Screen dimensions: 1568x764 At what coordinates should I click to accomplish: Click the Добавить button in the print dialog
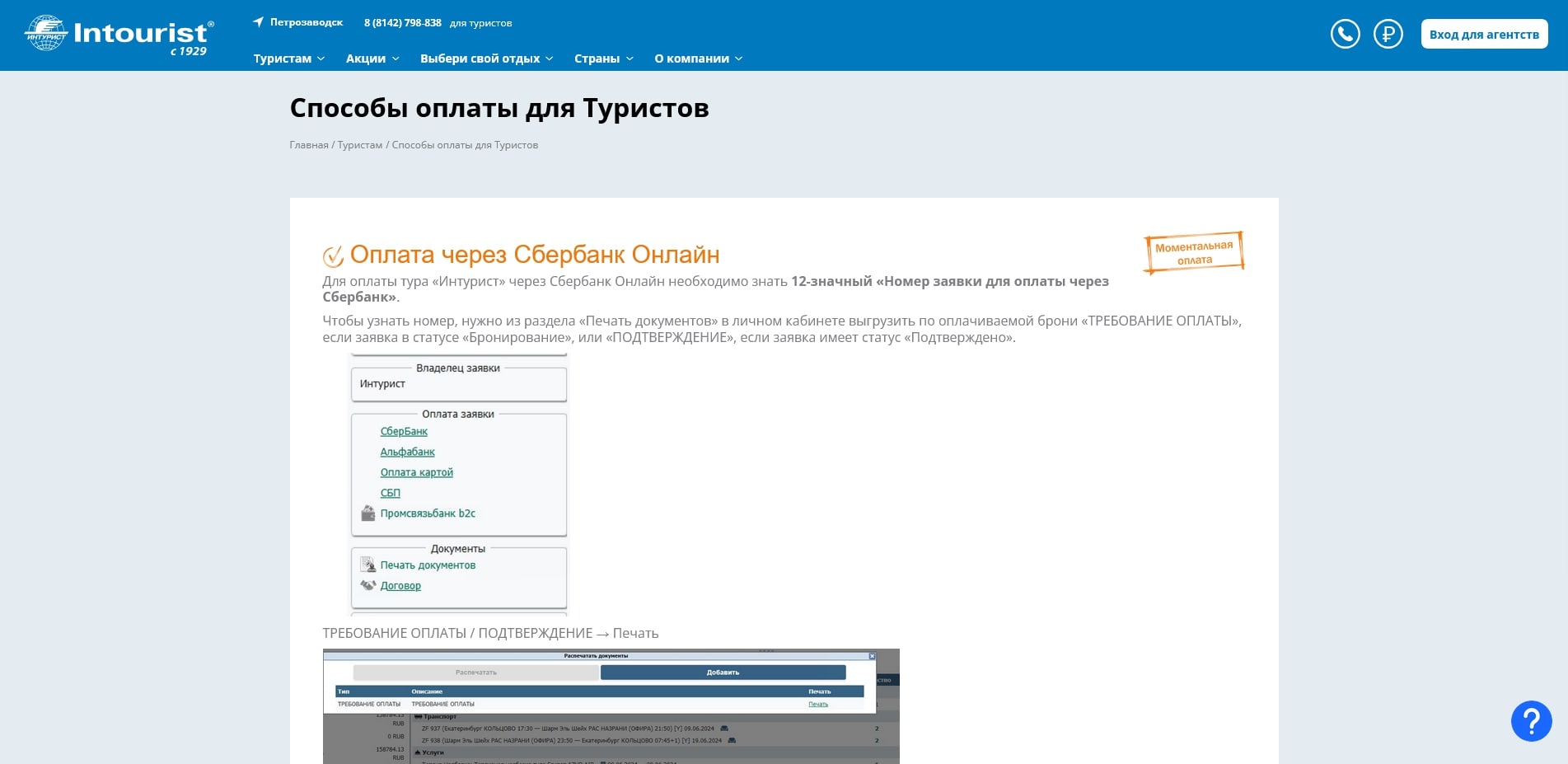tap(723, 673)
